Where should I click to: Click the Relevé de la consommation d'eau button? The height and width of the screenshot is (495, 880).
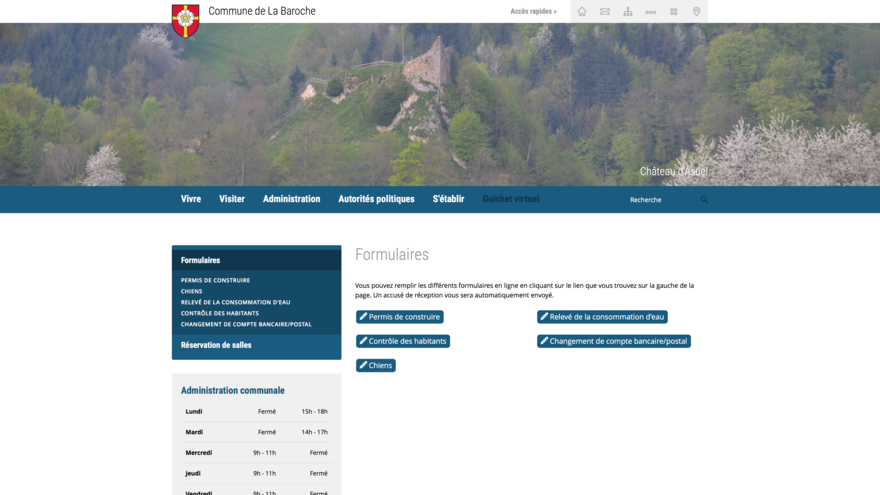[602, 317]
